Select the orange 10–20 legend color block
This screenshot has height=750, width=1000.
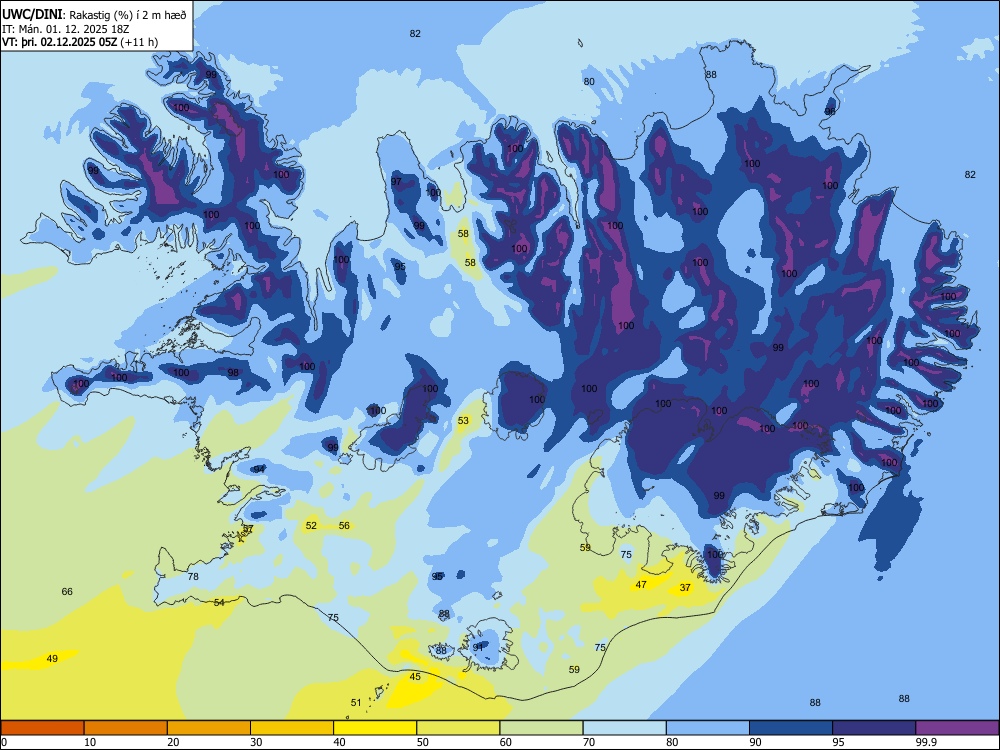(126, 728)
